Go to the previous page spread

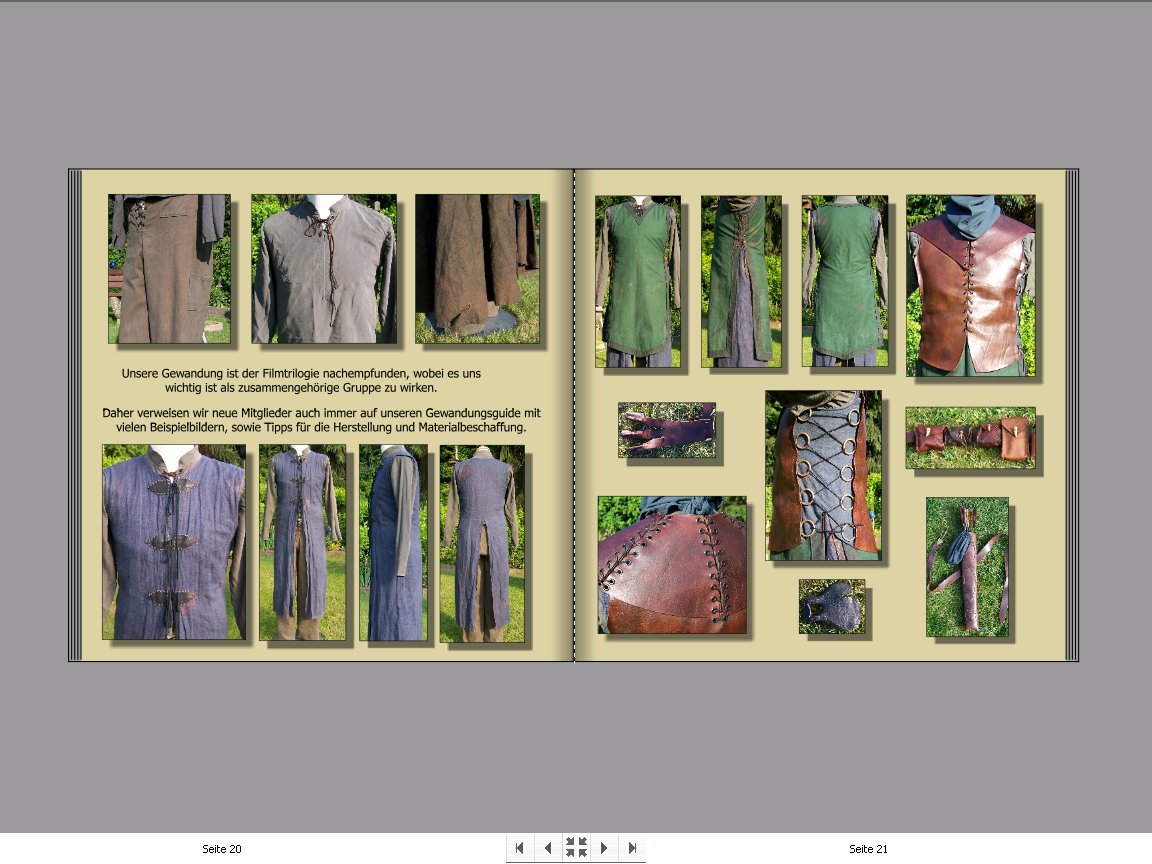[547, 848]
